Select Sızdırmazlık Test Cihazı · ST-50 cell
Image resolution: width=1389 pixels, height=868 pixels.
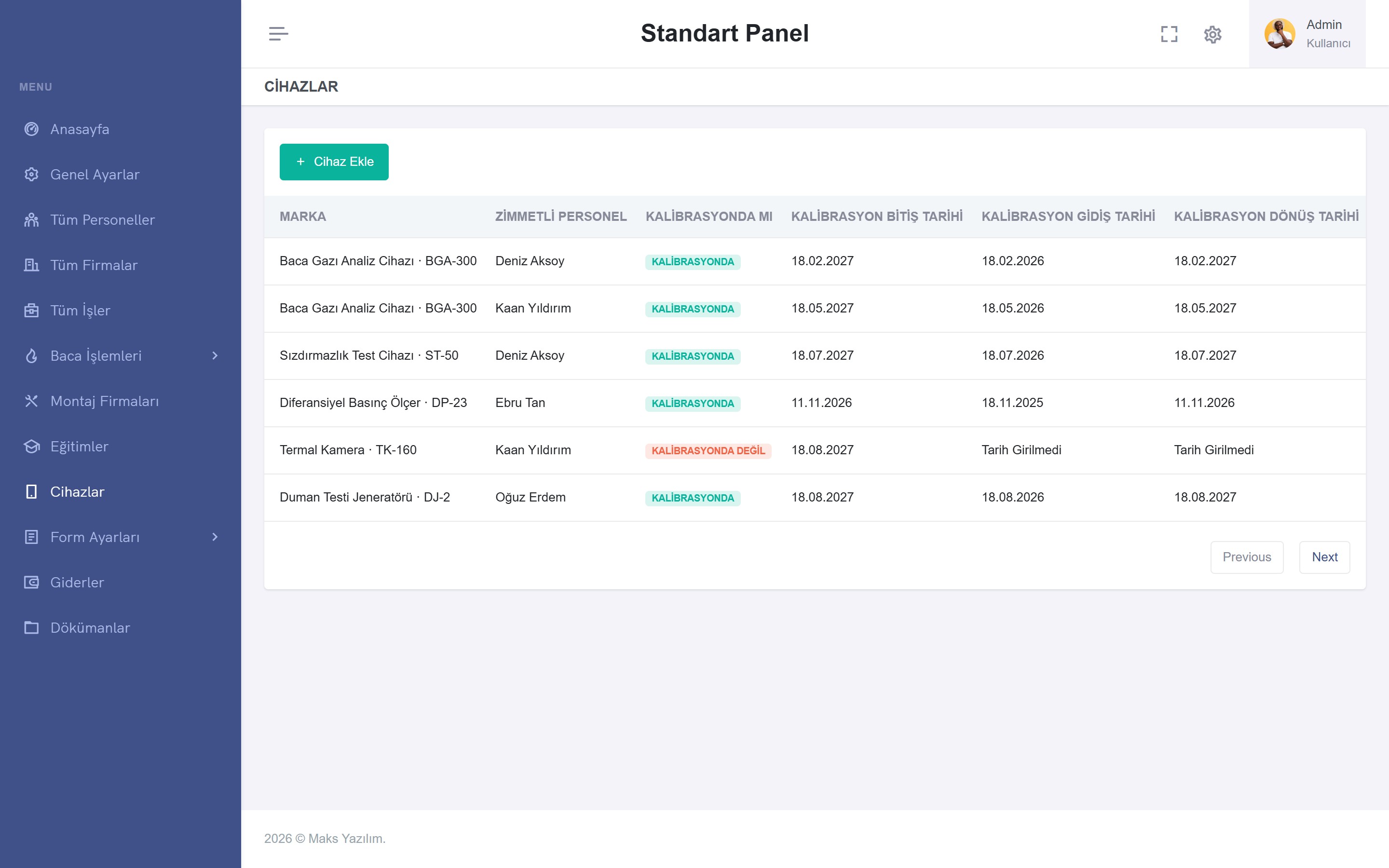(x=368, y=355)
